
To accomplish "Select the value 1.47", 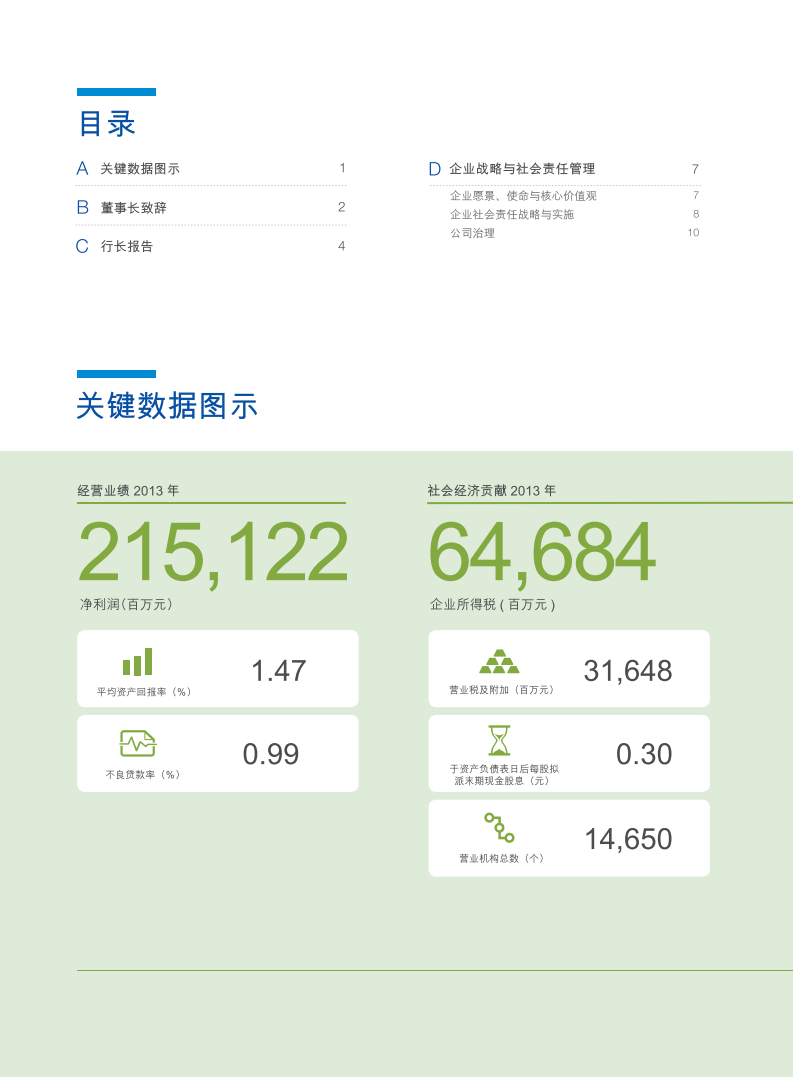I will [278, 671].
